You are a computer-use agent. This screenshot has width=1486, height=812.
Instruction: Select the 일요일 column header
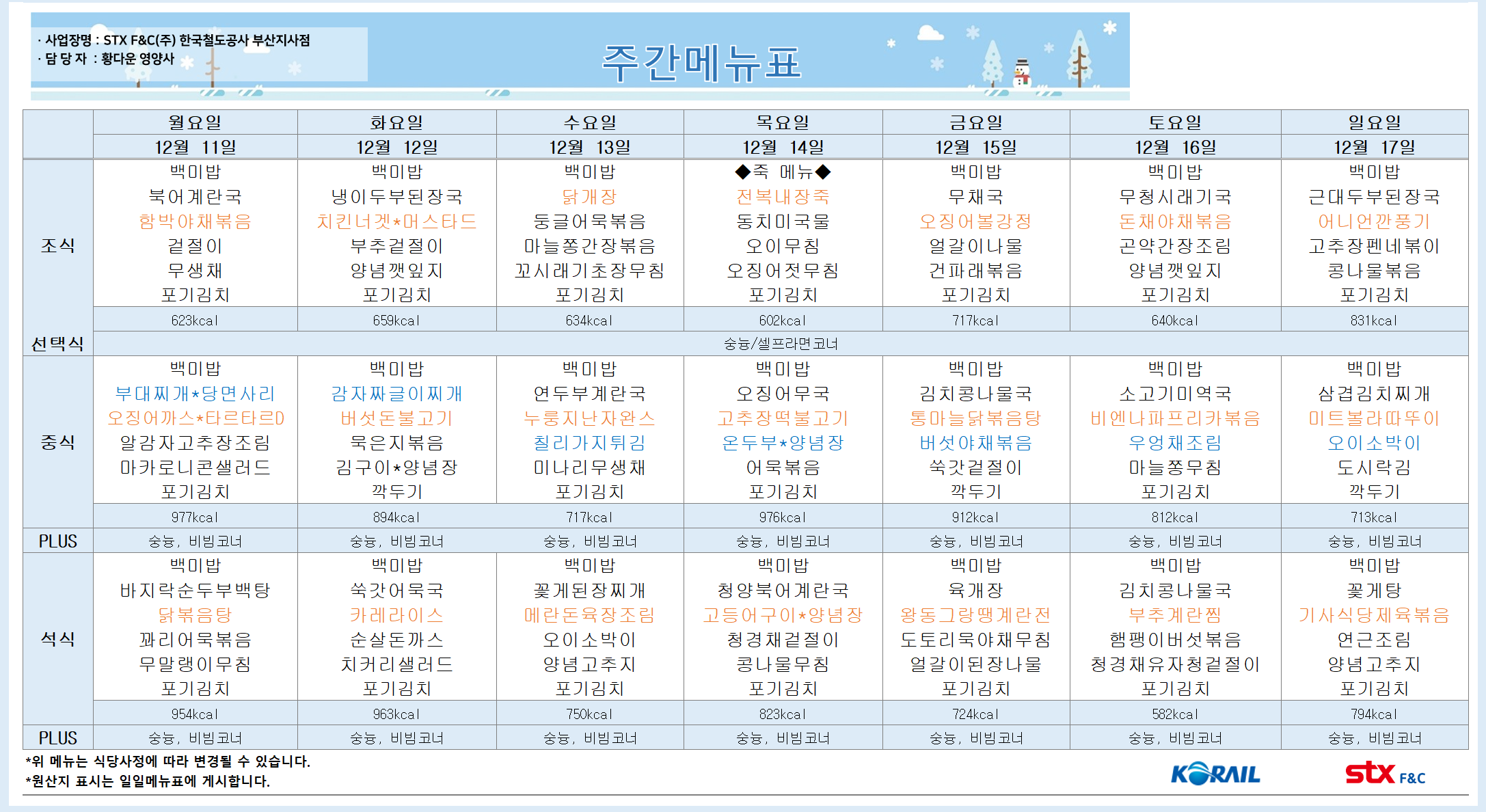click(x=1374, y=122)
